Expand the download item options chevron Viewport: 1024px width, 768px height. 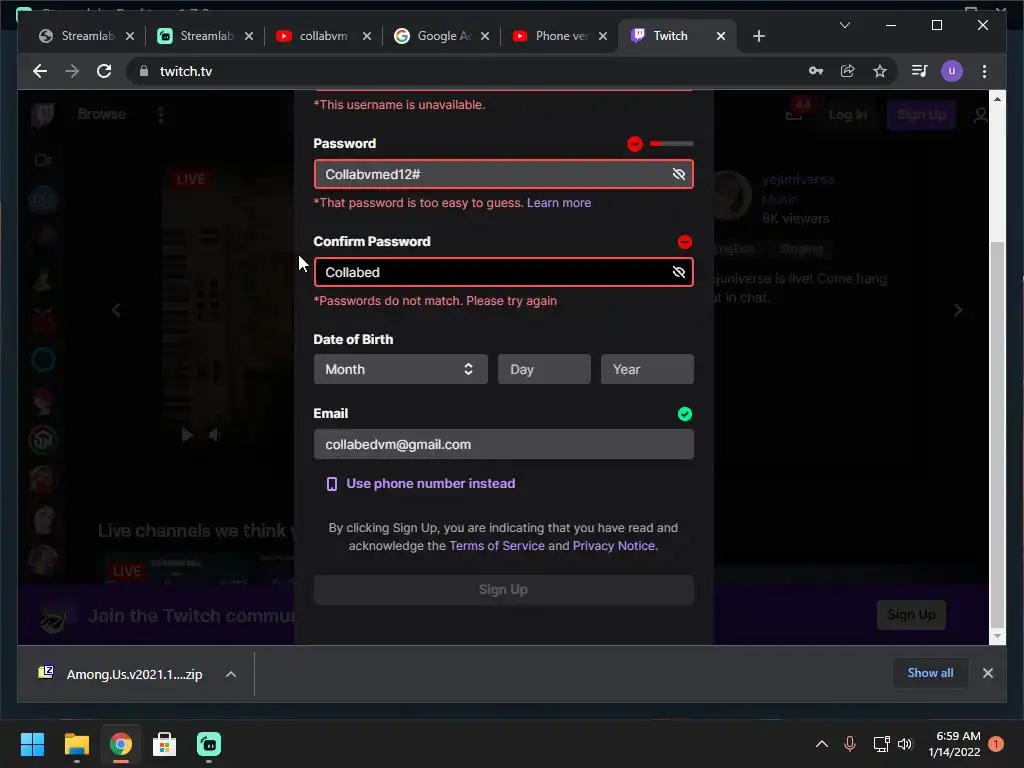tap(231, 674)
